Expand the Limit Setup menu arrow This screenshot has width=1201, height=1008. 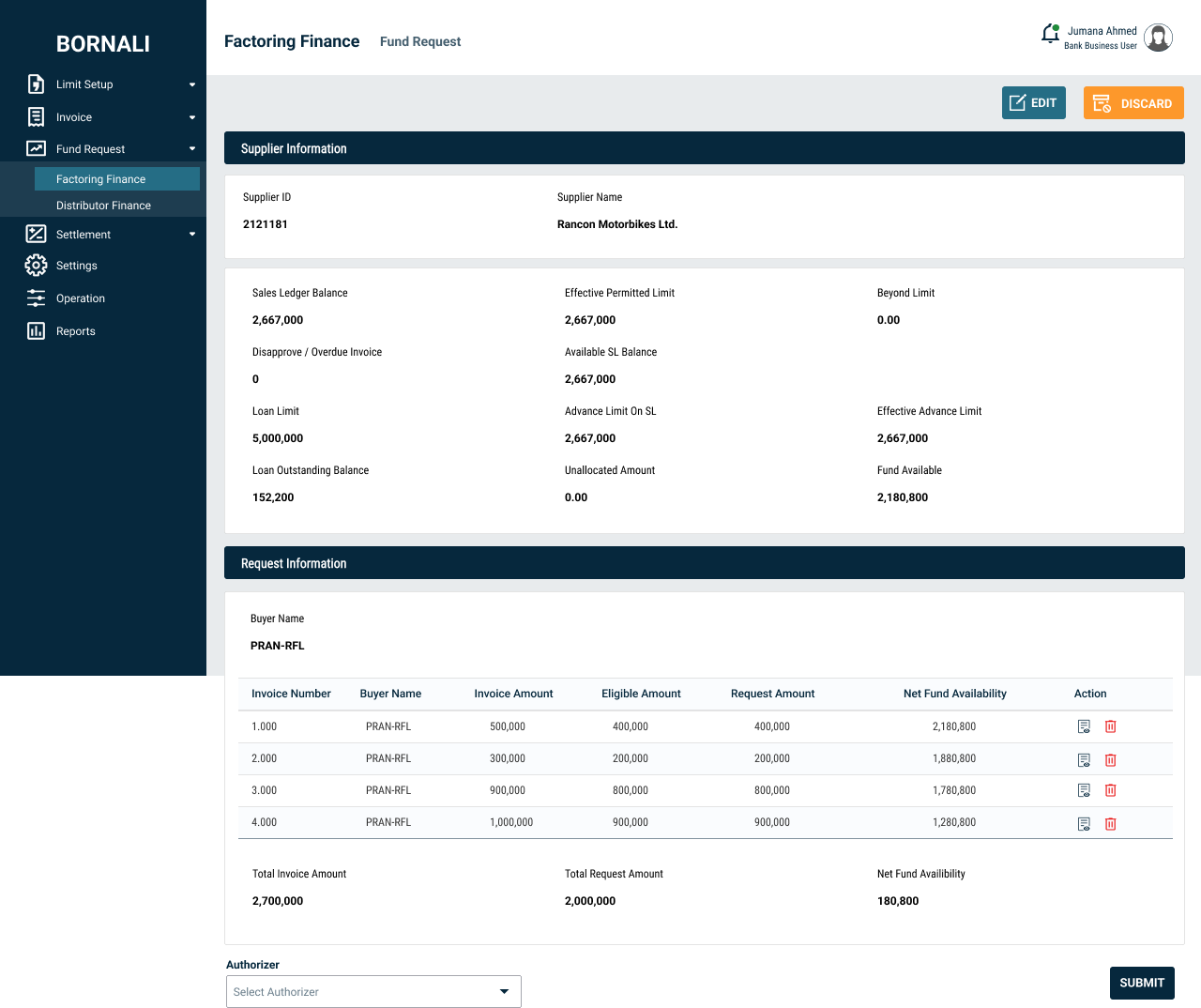[192, 84]
